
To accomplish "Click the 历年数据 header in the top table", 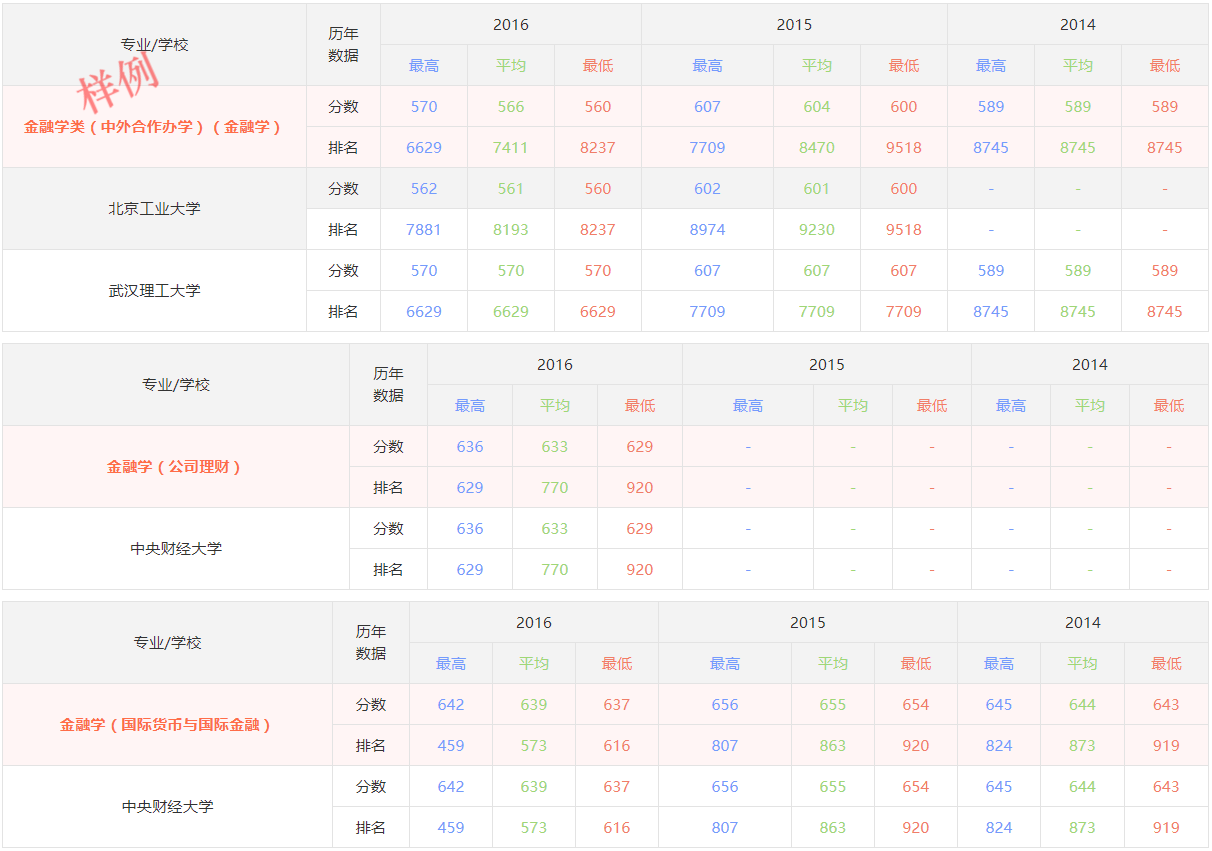I will [343, 45].
